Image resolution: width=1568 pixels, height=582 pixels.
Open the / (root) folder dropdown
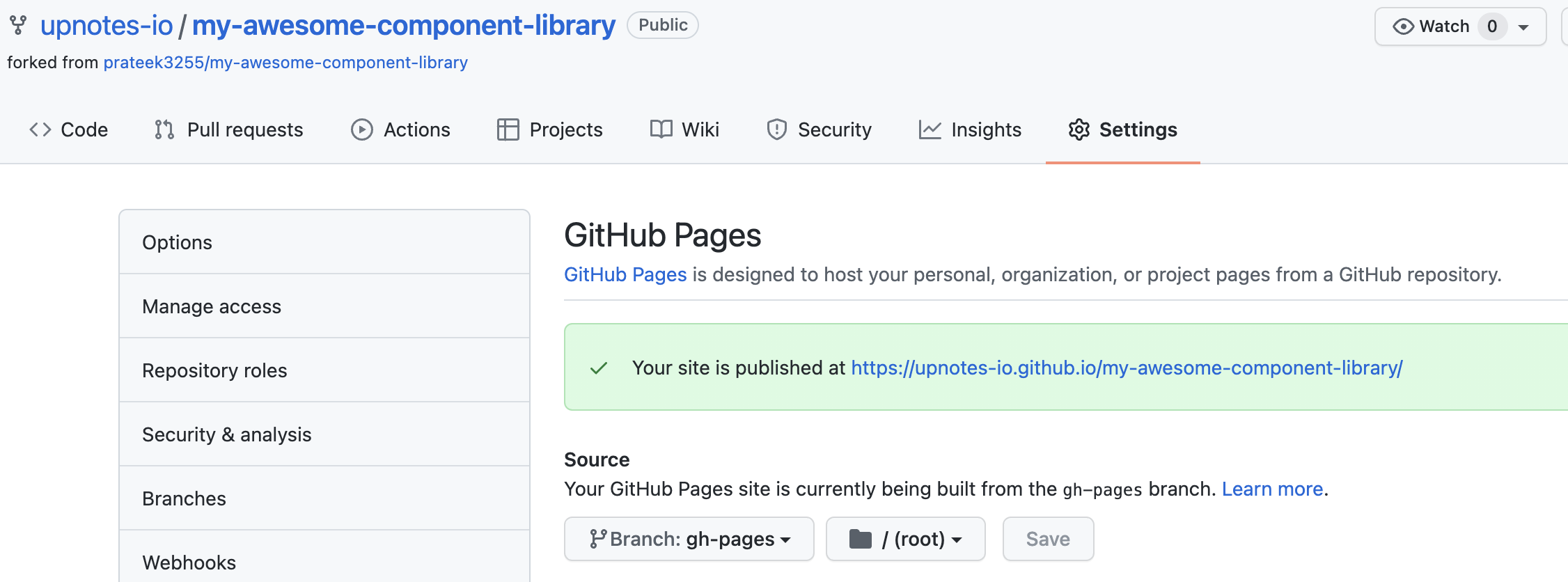point(906,539)
